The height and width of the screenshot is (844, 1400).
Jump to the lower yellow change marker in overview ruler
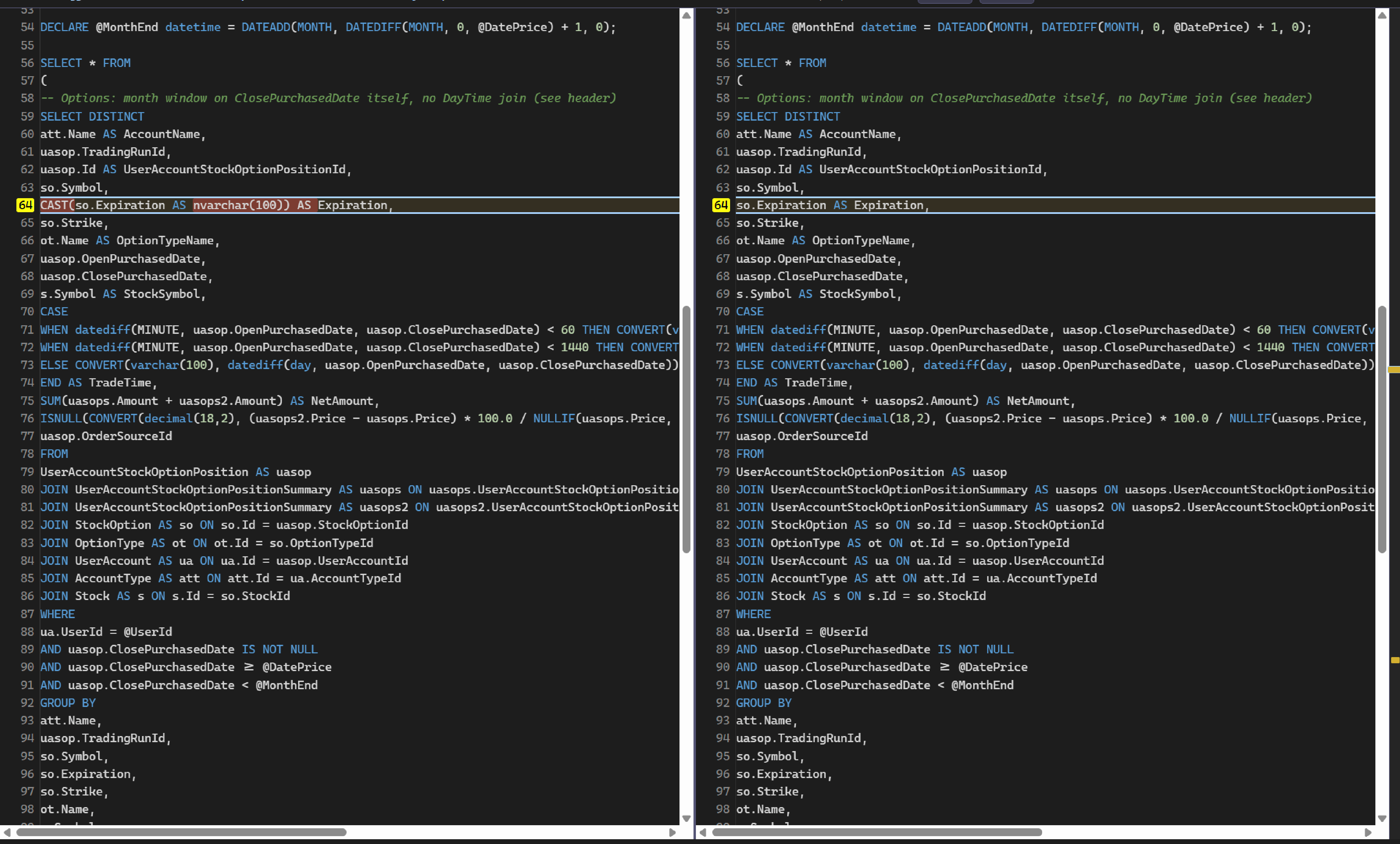pyautogui.click(x=1395, y=660)
